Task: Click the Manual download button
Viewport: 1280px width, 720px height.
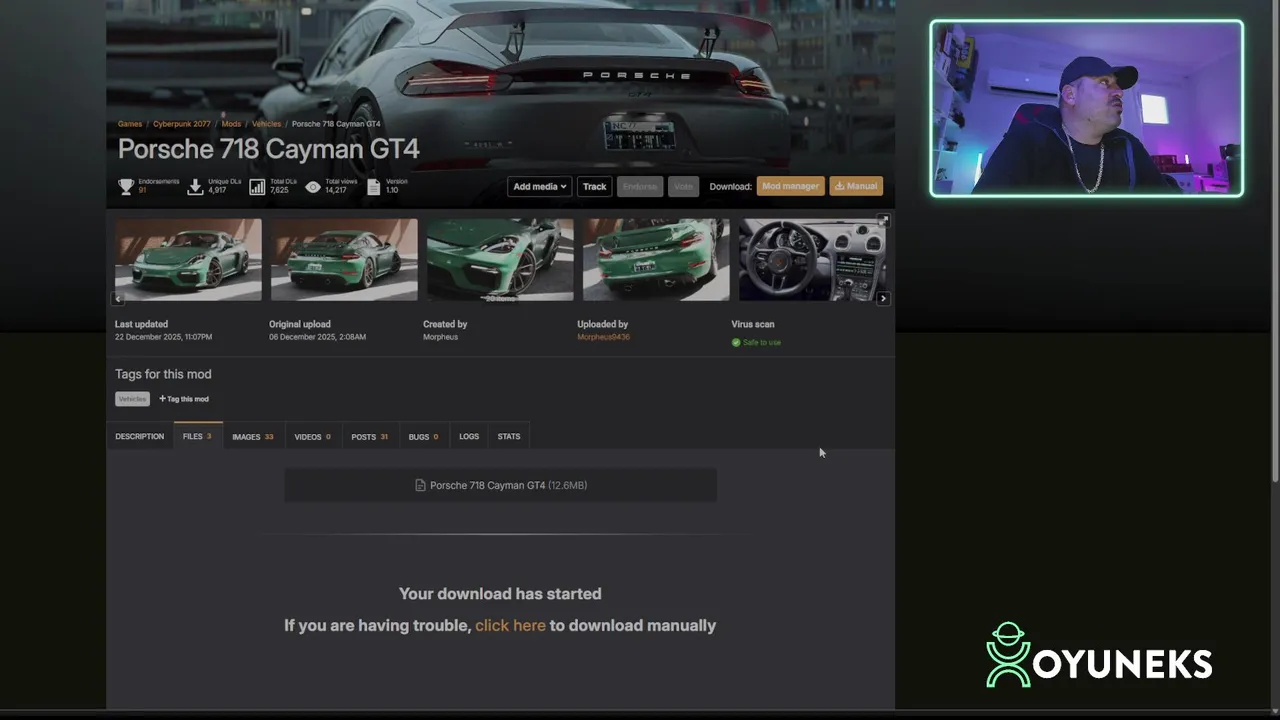Action: [x=856, y=186]
